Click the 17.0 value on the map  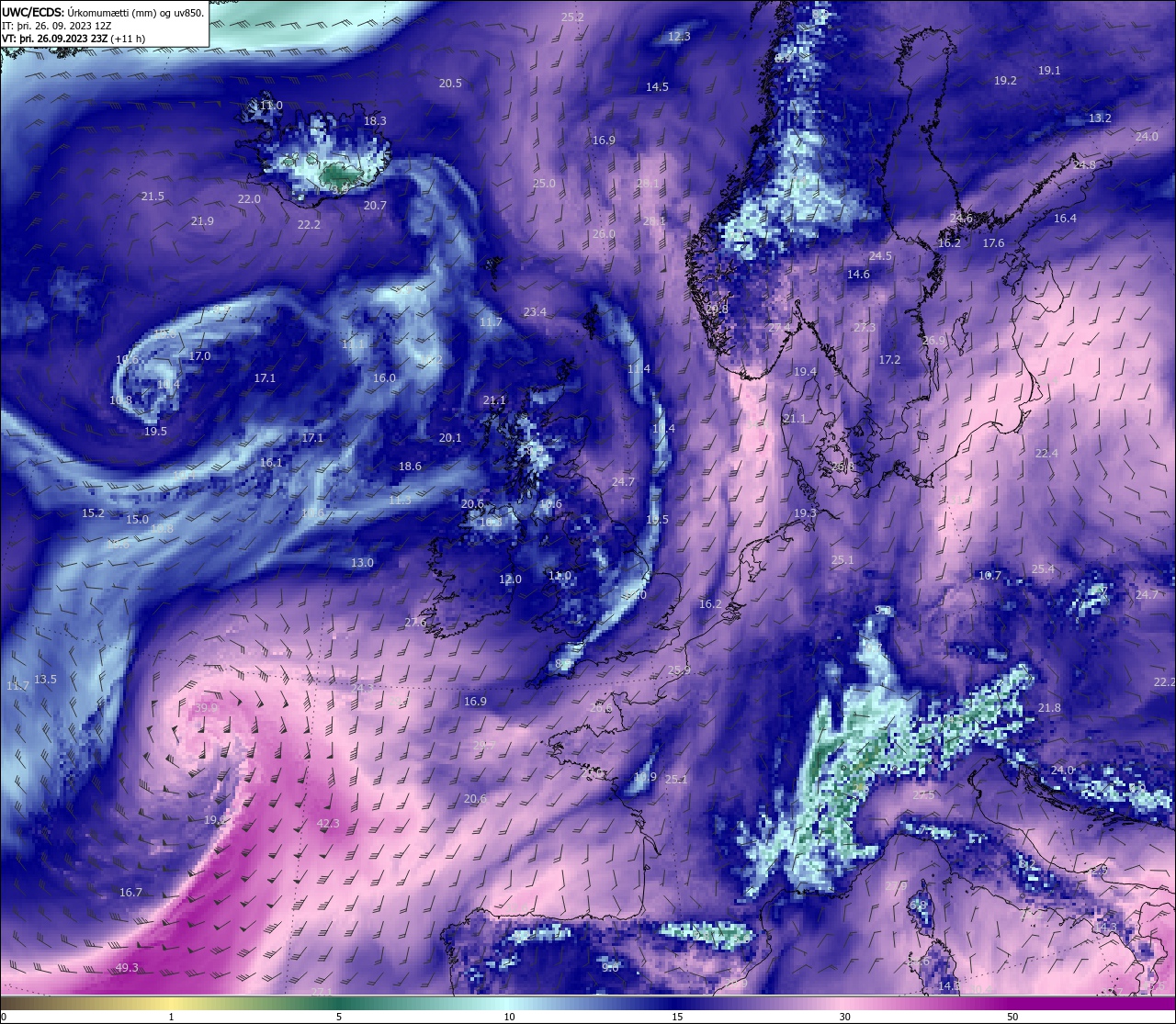(199, 356)
